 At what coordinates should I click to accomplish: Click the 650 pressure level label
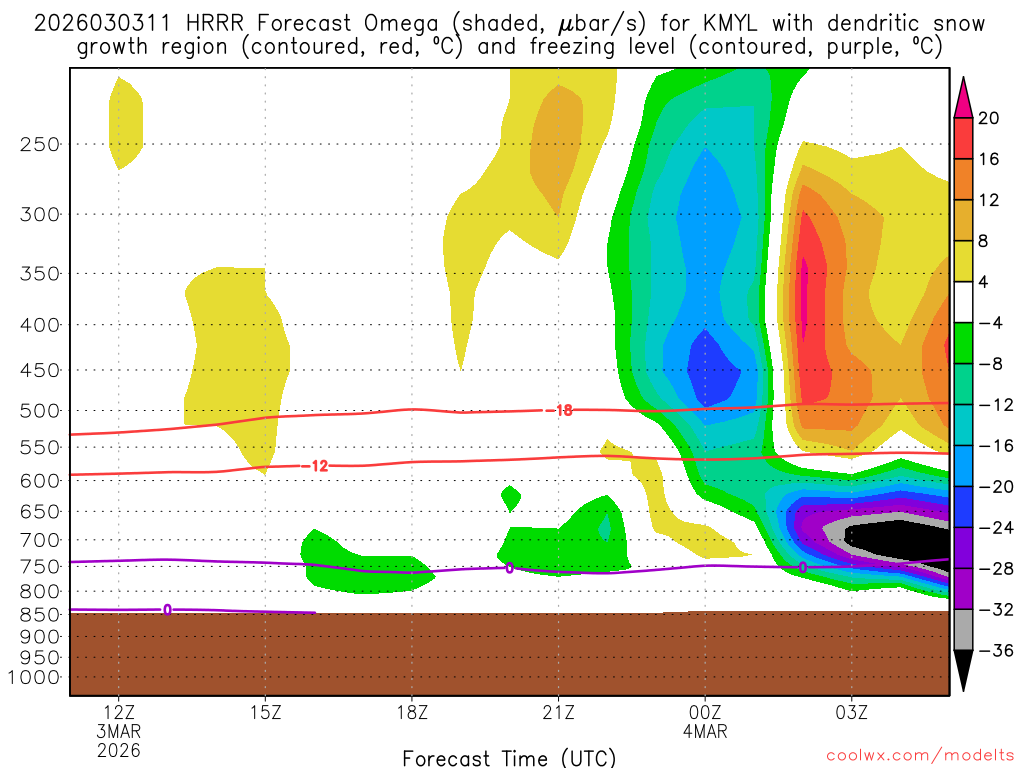point(39,511)
